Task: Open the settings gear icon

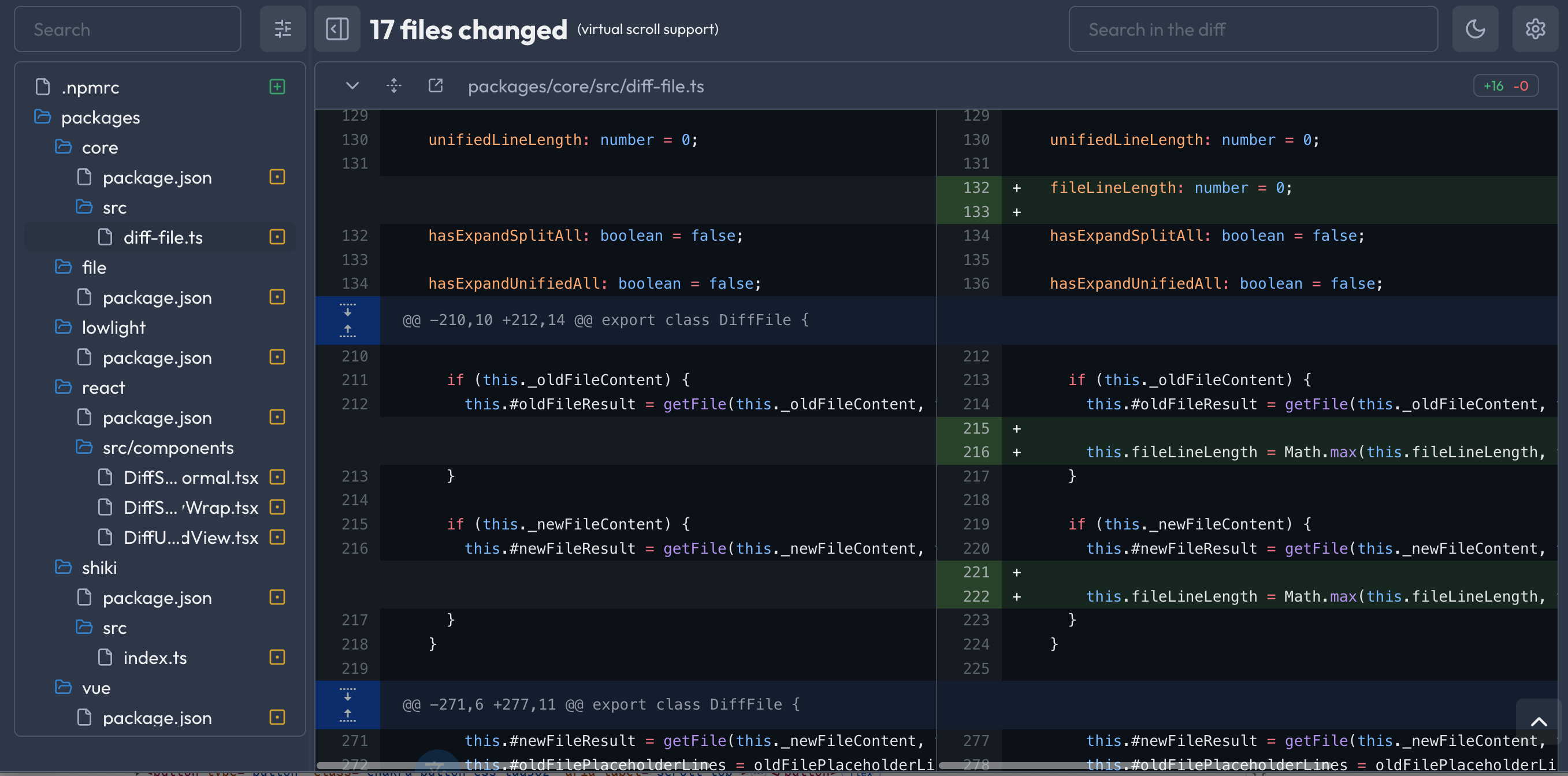Action: [x=1535, y=29]
